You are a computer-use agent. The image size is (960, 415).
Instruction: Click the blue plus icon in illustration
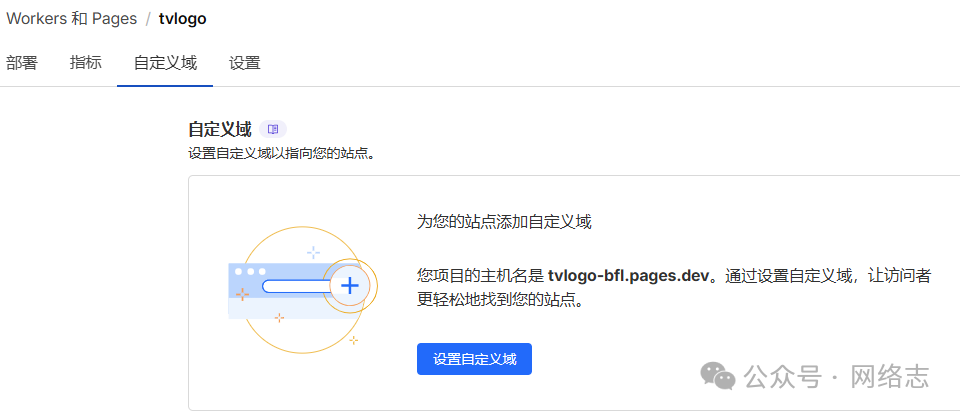coord(349,286)
